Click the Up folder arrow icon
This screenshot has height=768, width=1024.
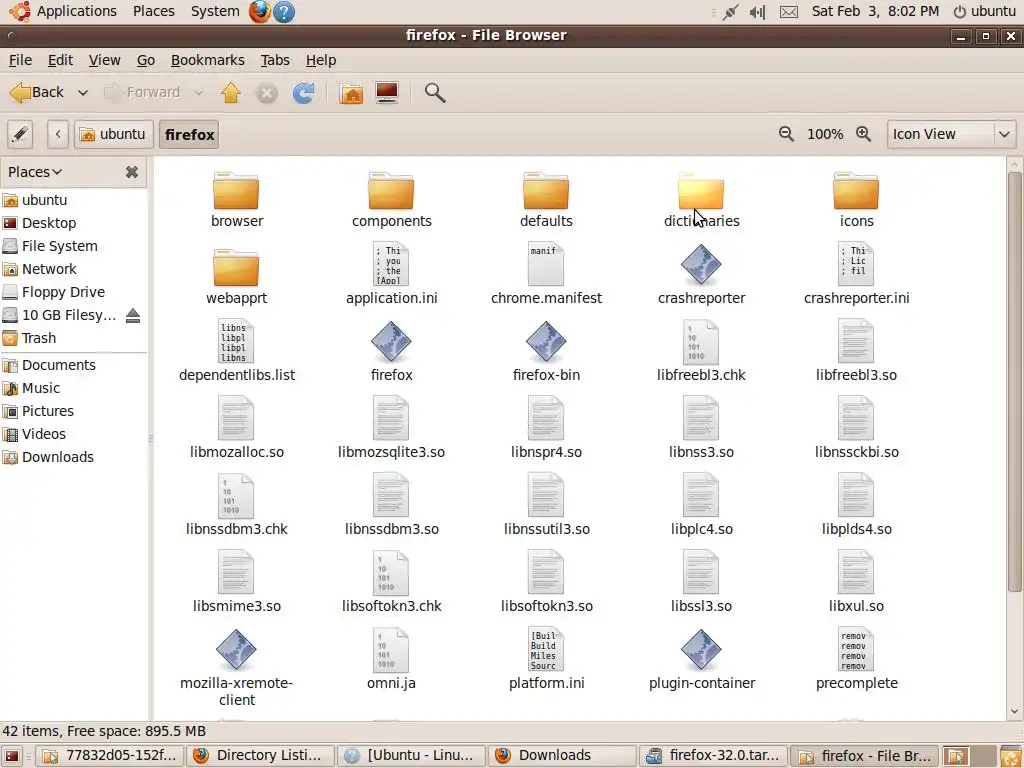(x=231, y=93)
